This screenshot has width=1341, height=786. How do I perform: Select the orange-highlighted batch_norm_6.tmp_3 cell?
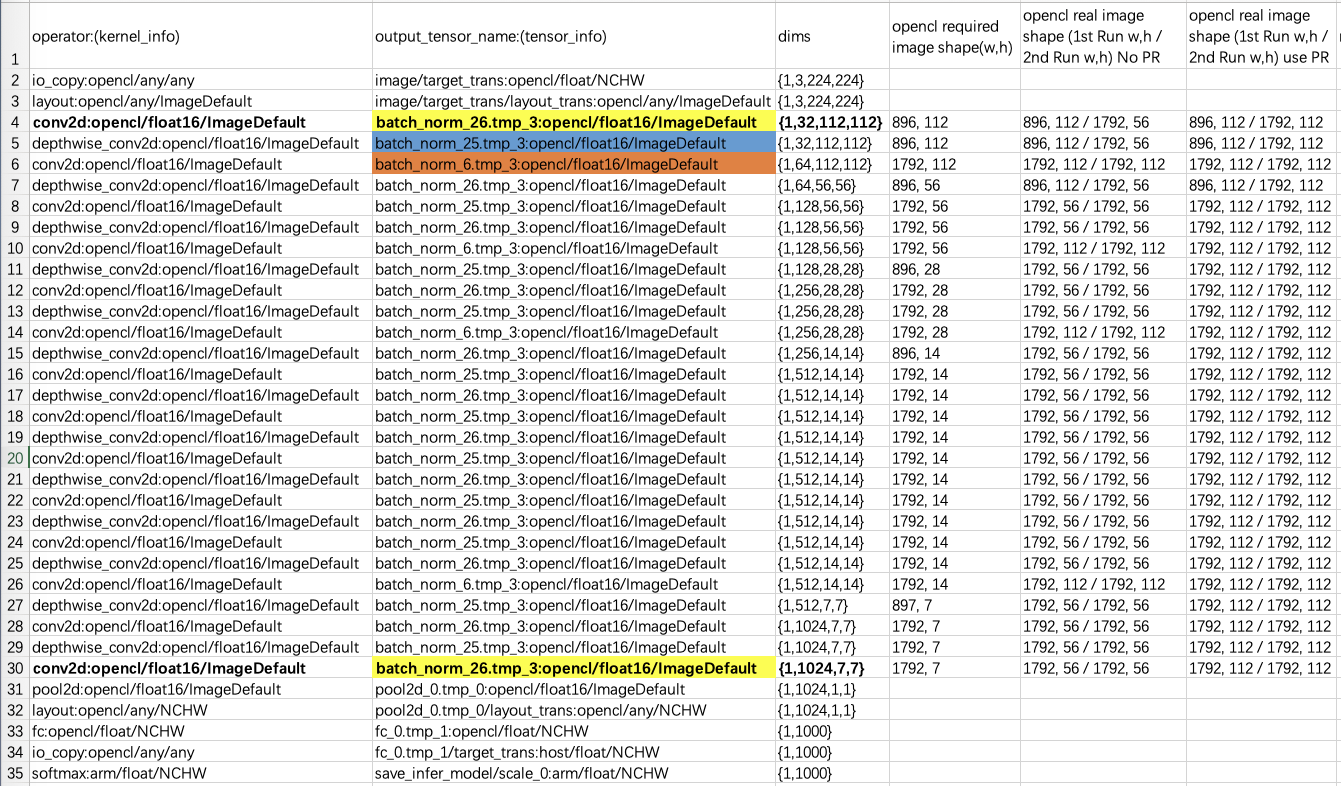[573, 164]
